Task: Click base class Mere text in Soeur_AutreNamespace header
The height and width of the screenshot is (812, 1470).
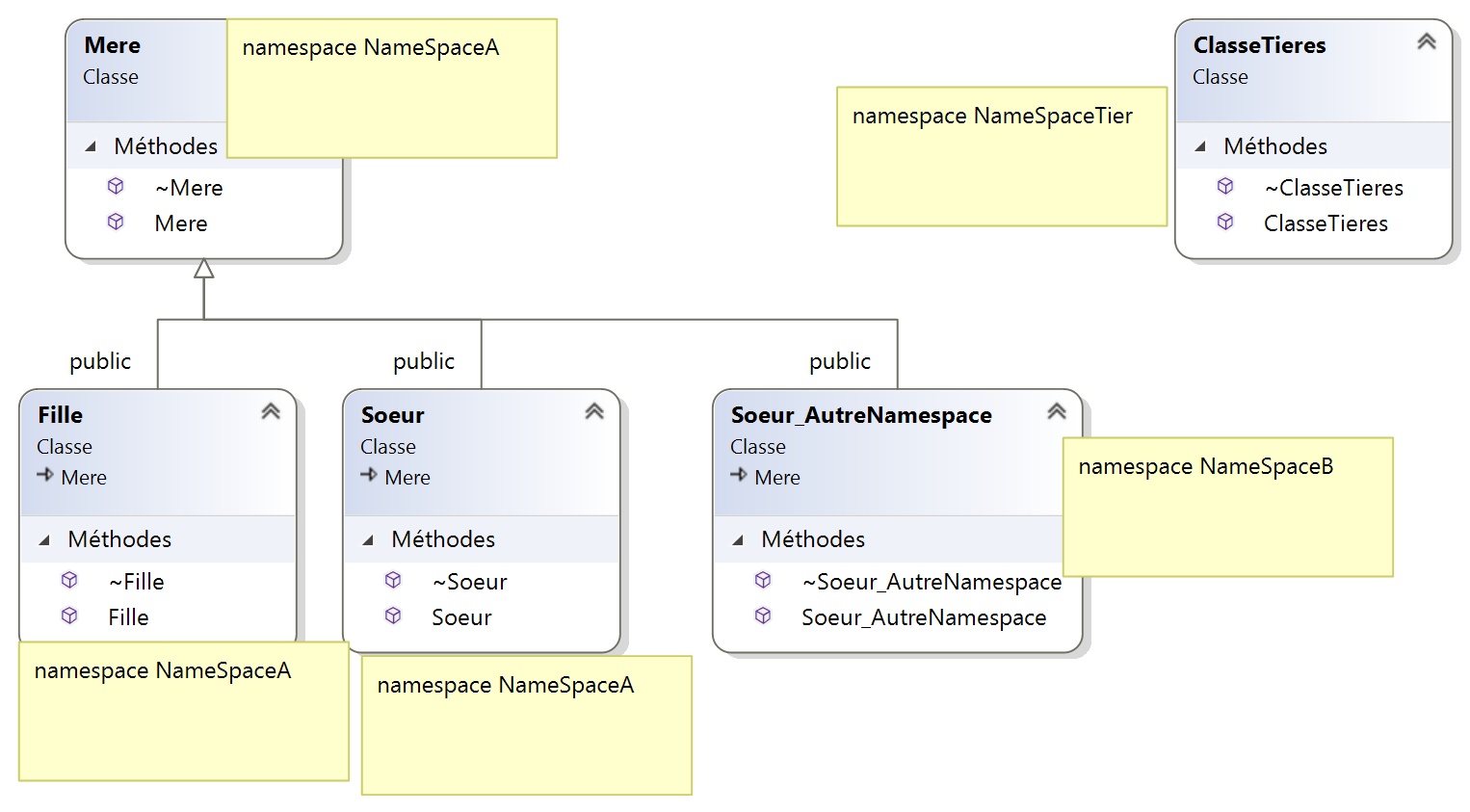Action: [x=777, y=478]
